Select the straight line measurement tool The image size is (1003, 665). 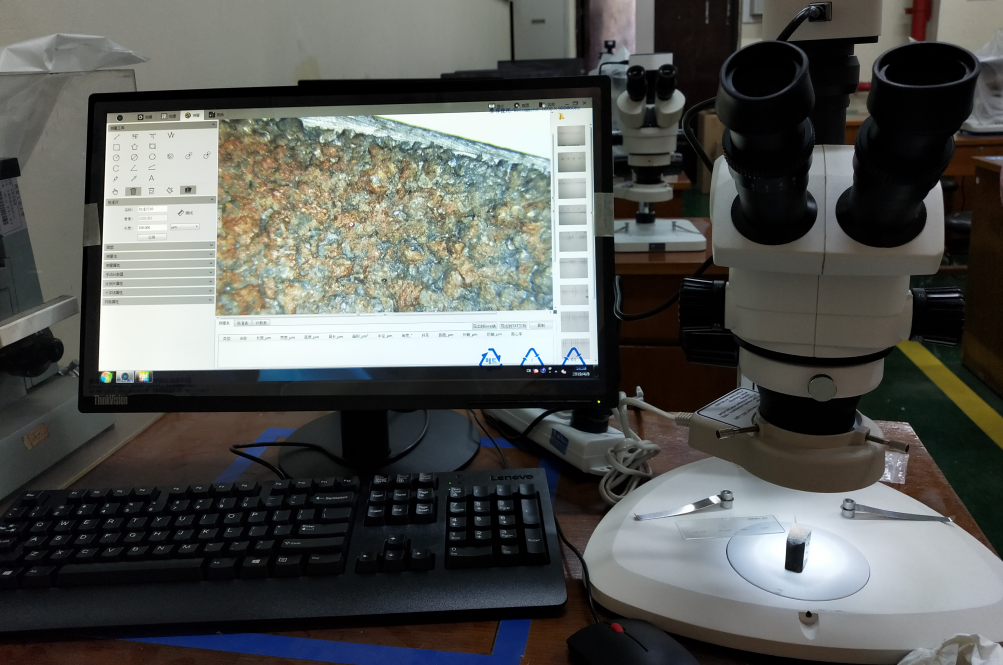pyautogui.click(x=116, y=137)
